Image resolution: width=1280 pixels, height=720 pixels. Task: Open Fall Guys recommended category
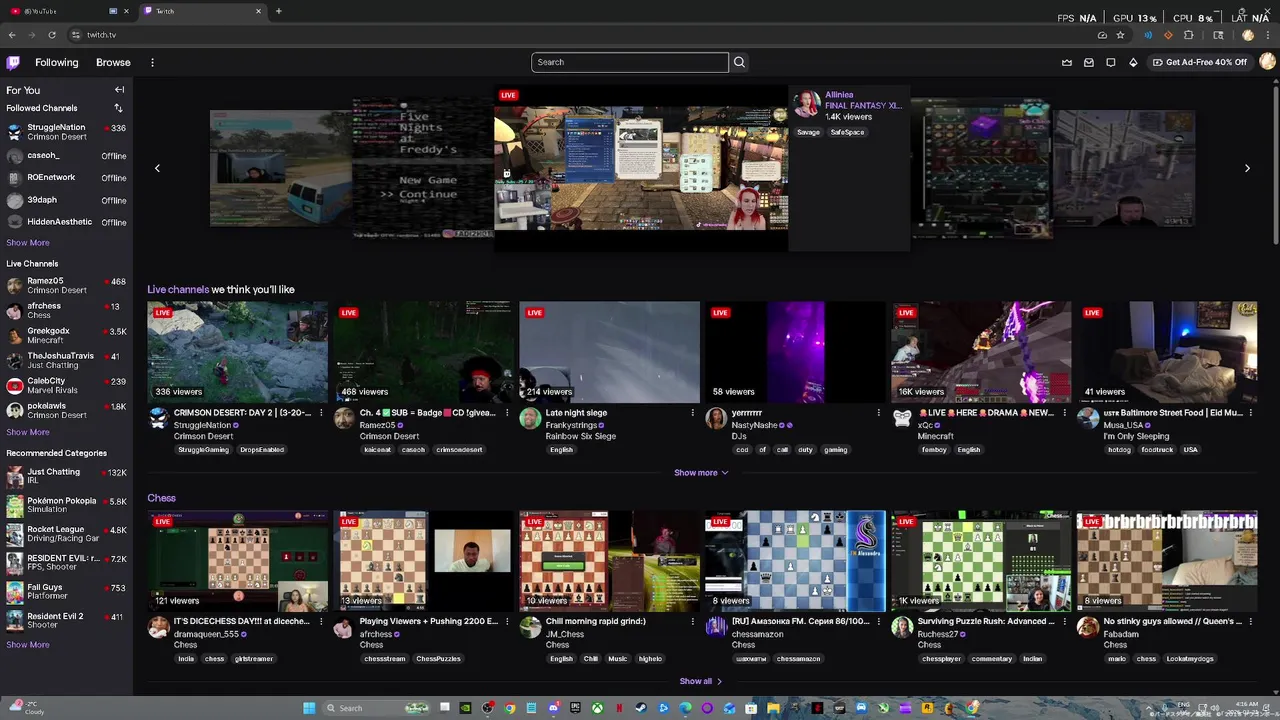66,592
